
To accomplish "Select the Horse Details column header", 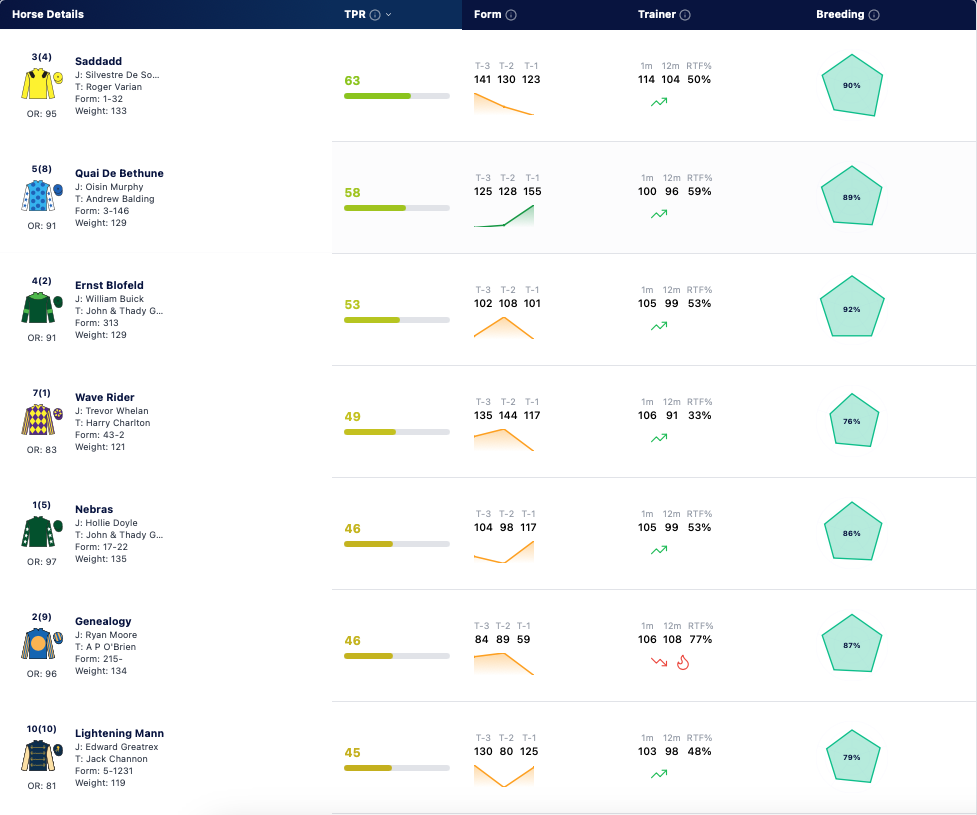I will pos(48,14).
